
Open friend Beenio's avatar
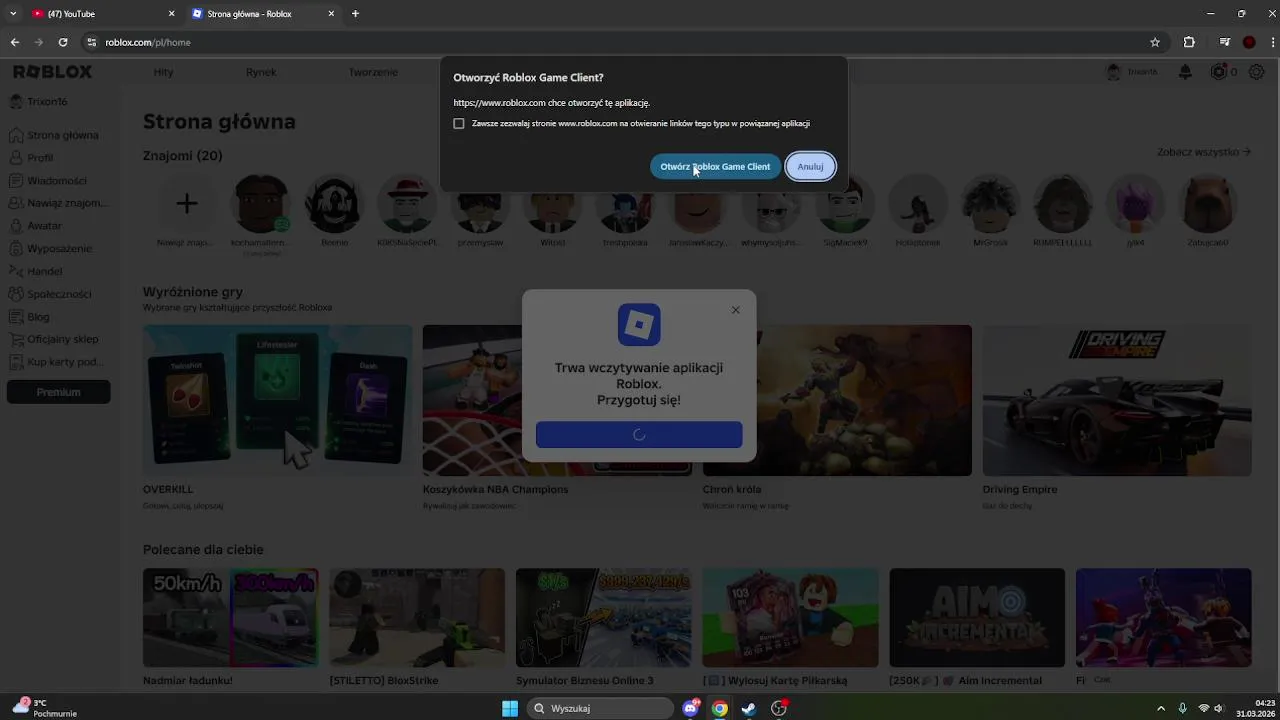[334, 204]
